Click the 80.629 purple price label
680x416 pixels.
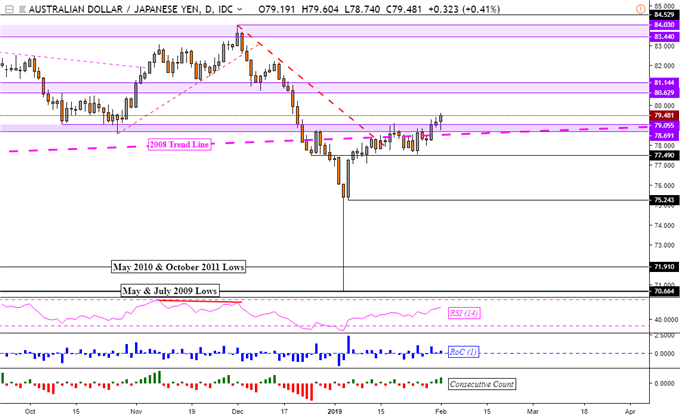point(664,93)
